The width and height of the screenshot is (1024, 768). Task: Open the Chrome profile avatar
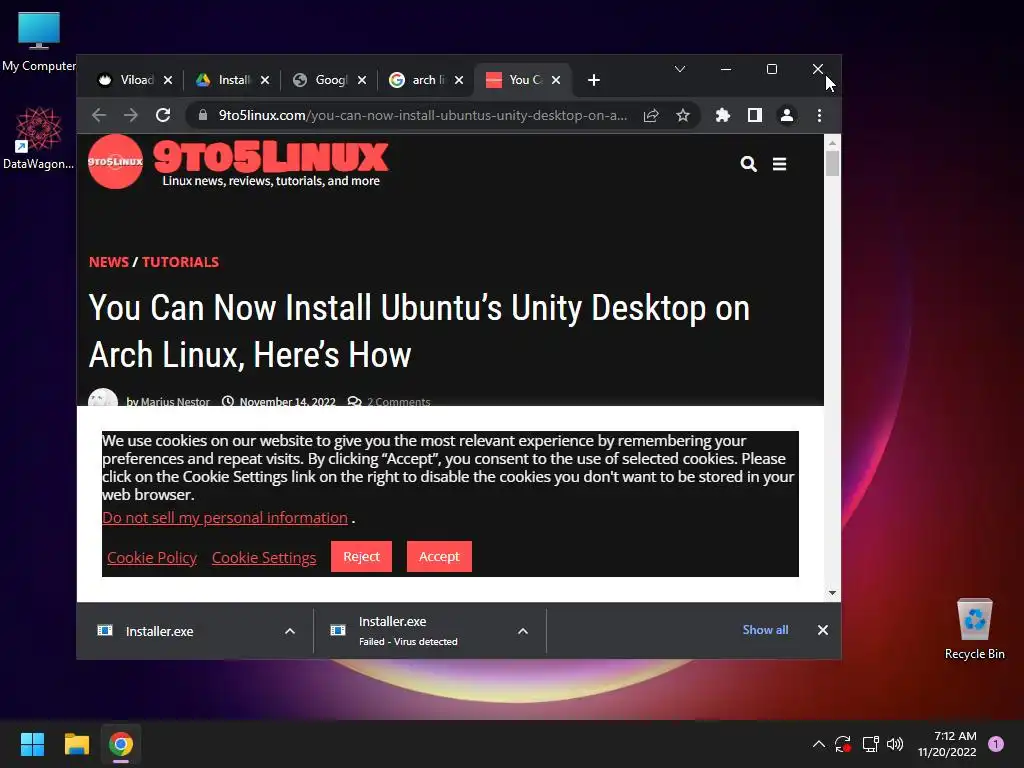786,116
